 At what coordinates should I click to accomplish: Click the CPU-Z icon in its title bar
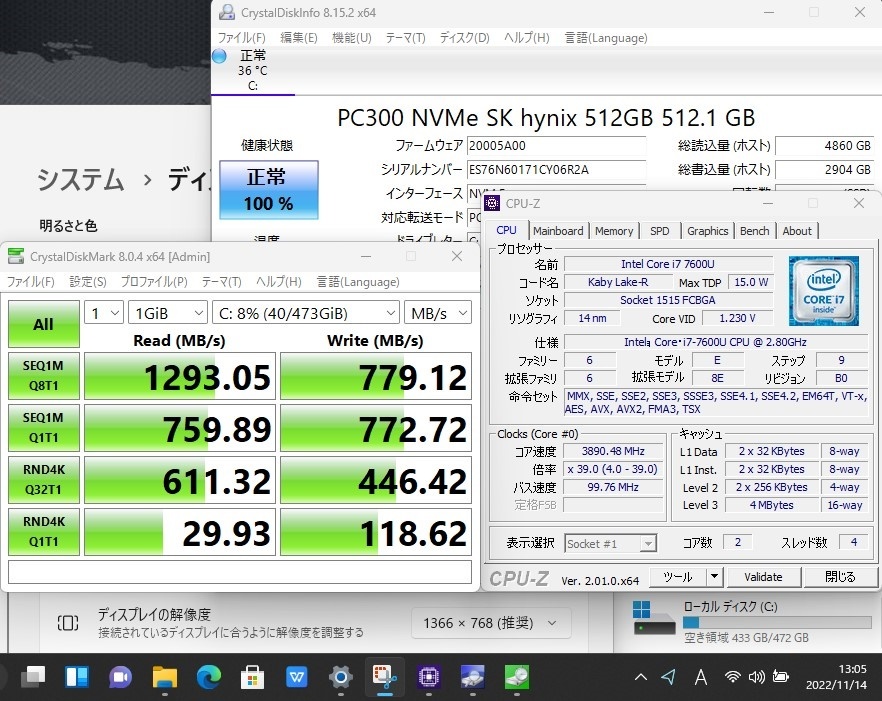(491, 203)
